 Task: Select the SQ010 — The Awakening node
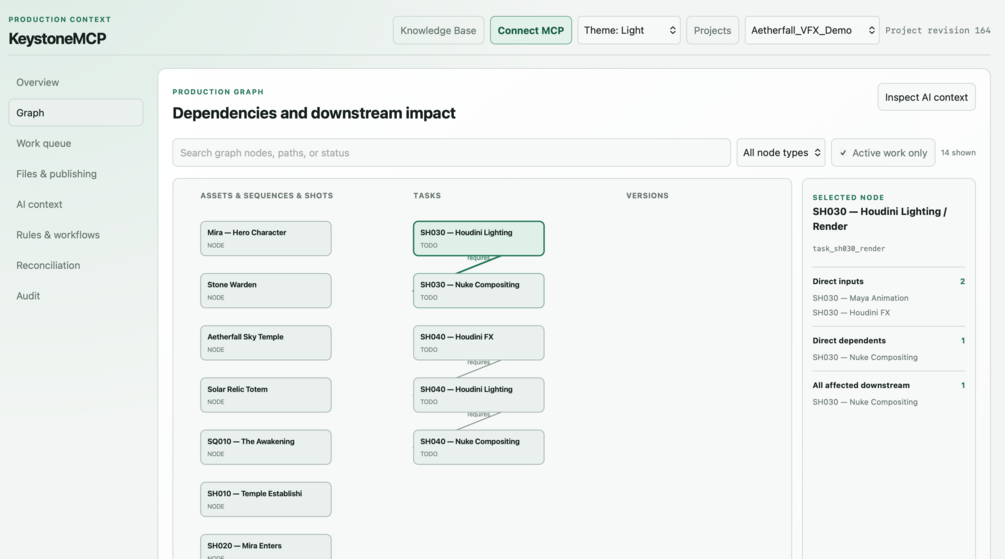click(x=265, y=447)
